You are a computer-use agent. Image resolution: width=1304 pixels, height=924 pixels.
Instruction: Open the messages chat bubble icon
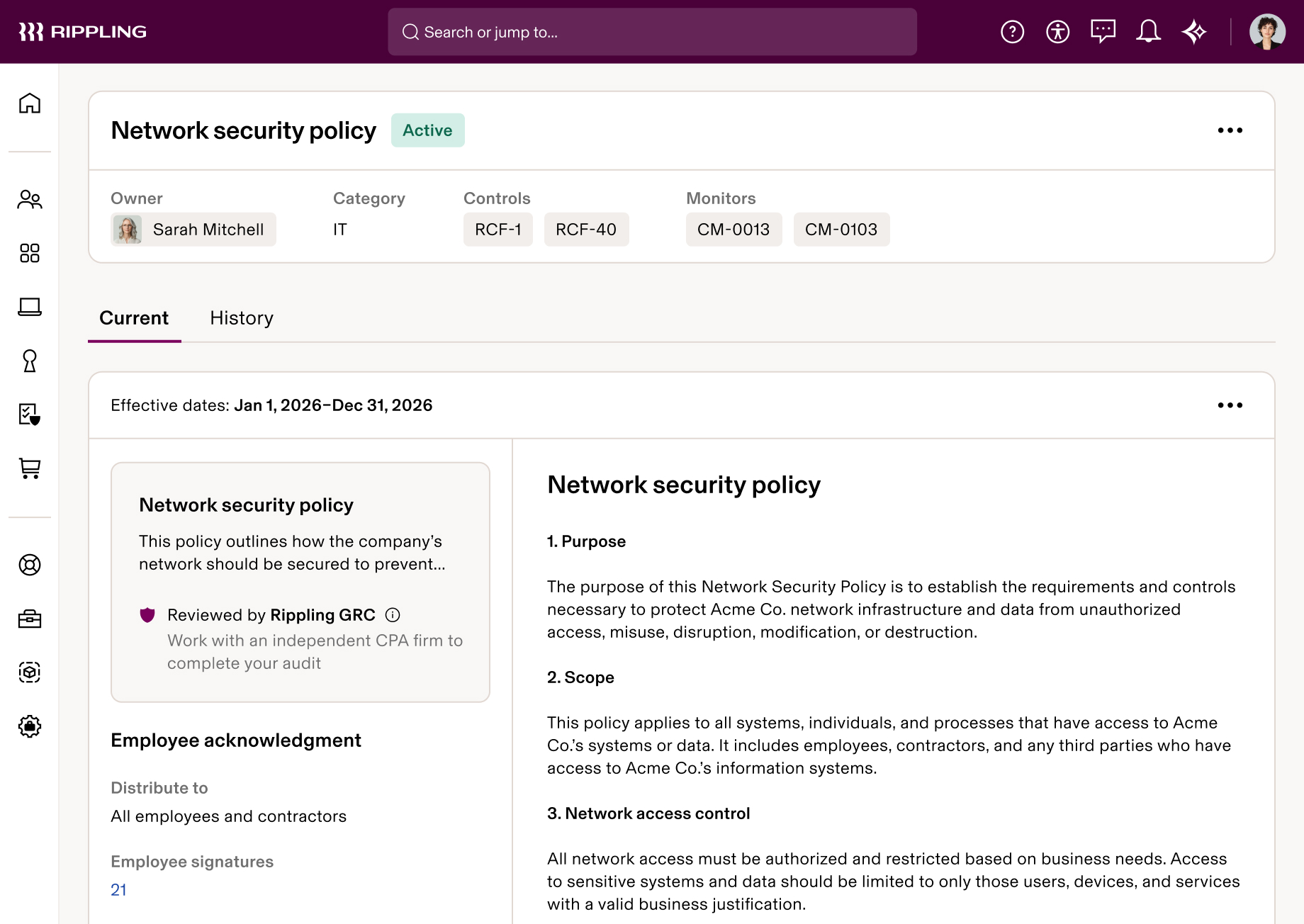point(1103,31)
